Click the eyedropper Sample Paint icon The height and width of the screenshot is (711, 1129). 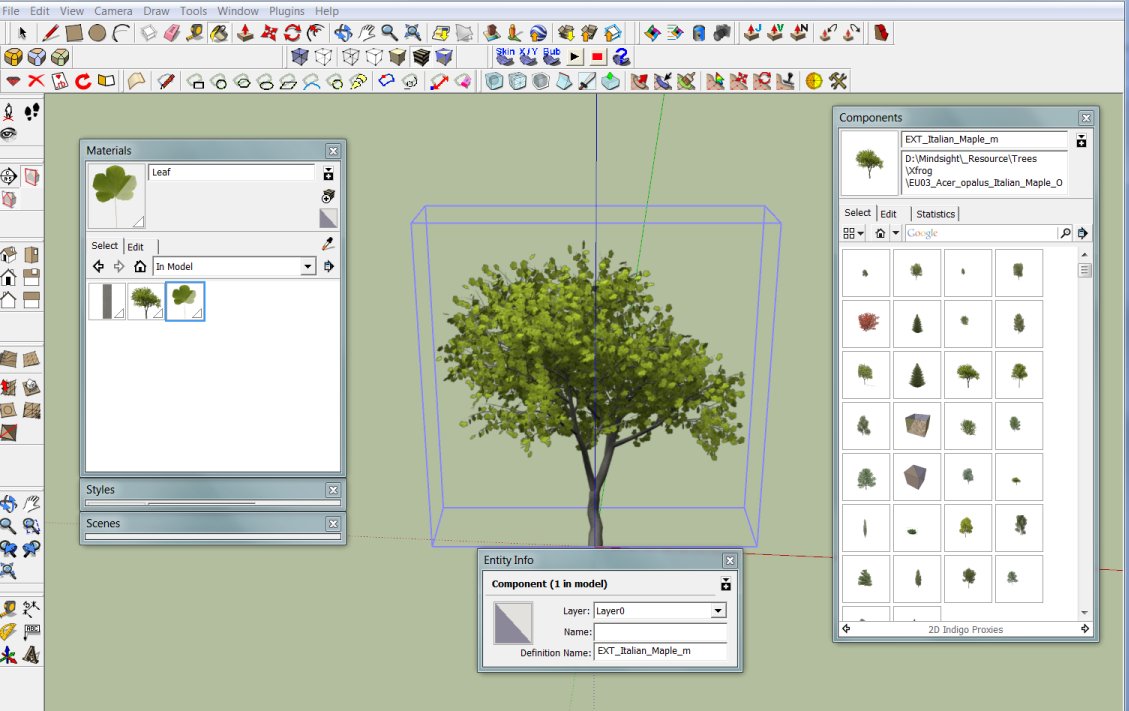pos(327,243)
